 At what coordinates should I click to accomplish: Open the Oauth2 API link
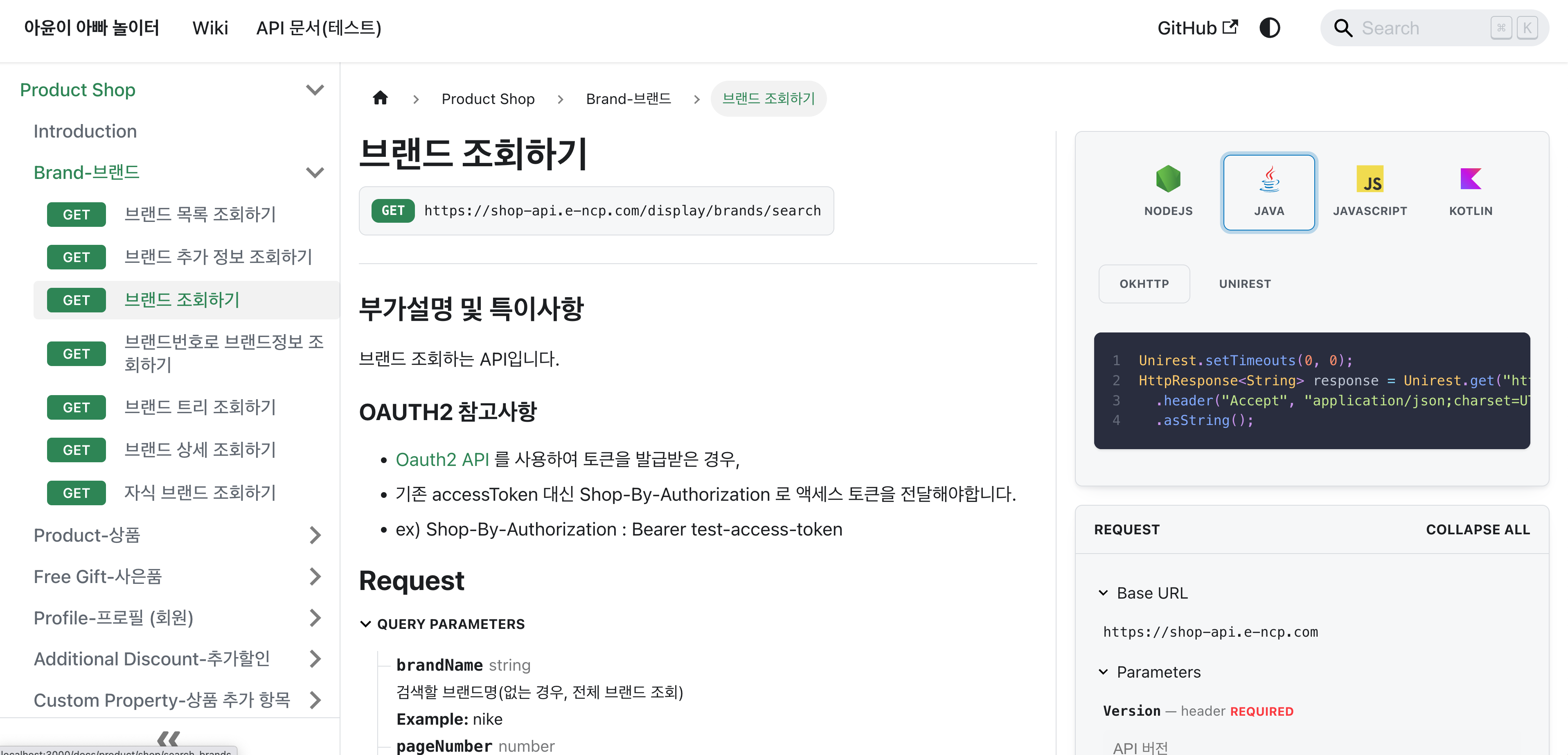442,459
